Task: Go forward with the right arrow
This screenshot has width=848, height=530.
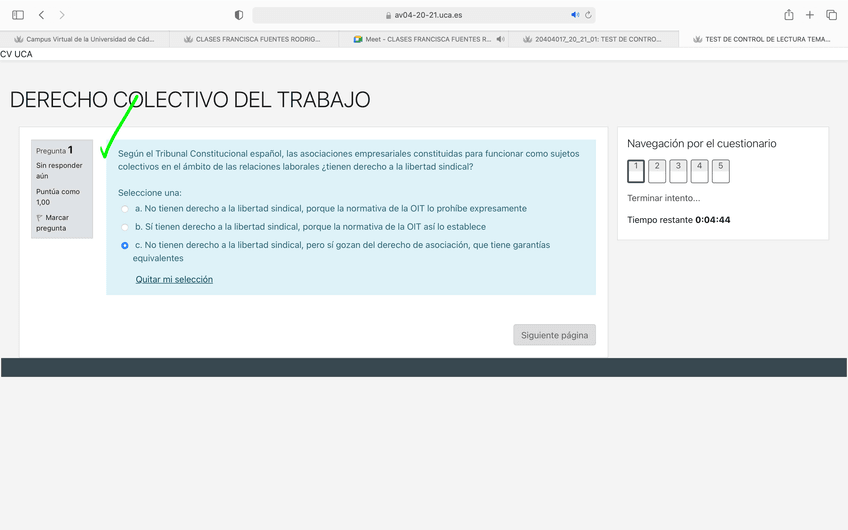Action: pos(62,15)
